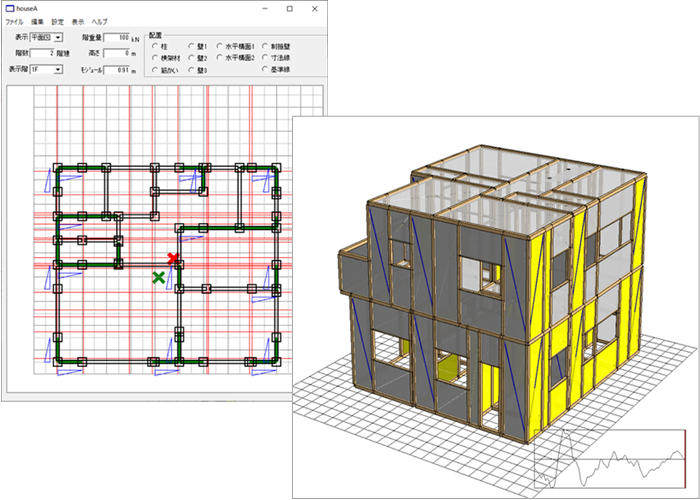Choose the 制振壁 radio option
This screenshot has height=500, width=700.
pyautogui.click(x=264, y=46)
